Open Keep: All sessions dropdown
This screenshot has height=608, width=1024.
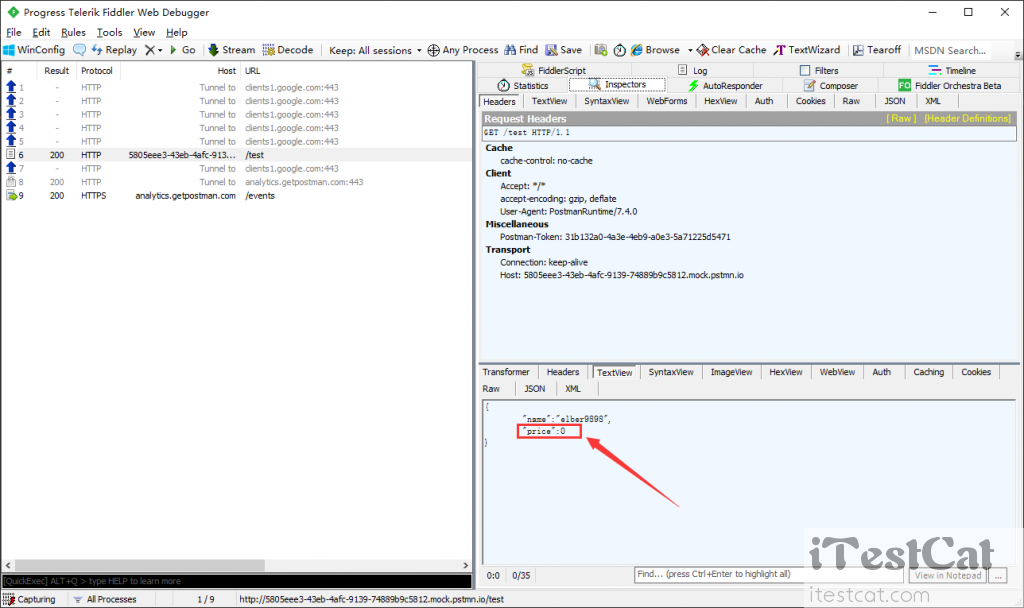[375, 50]
